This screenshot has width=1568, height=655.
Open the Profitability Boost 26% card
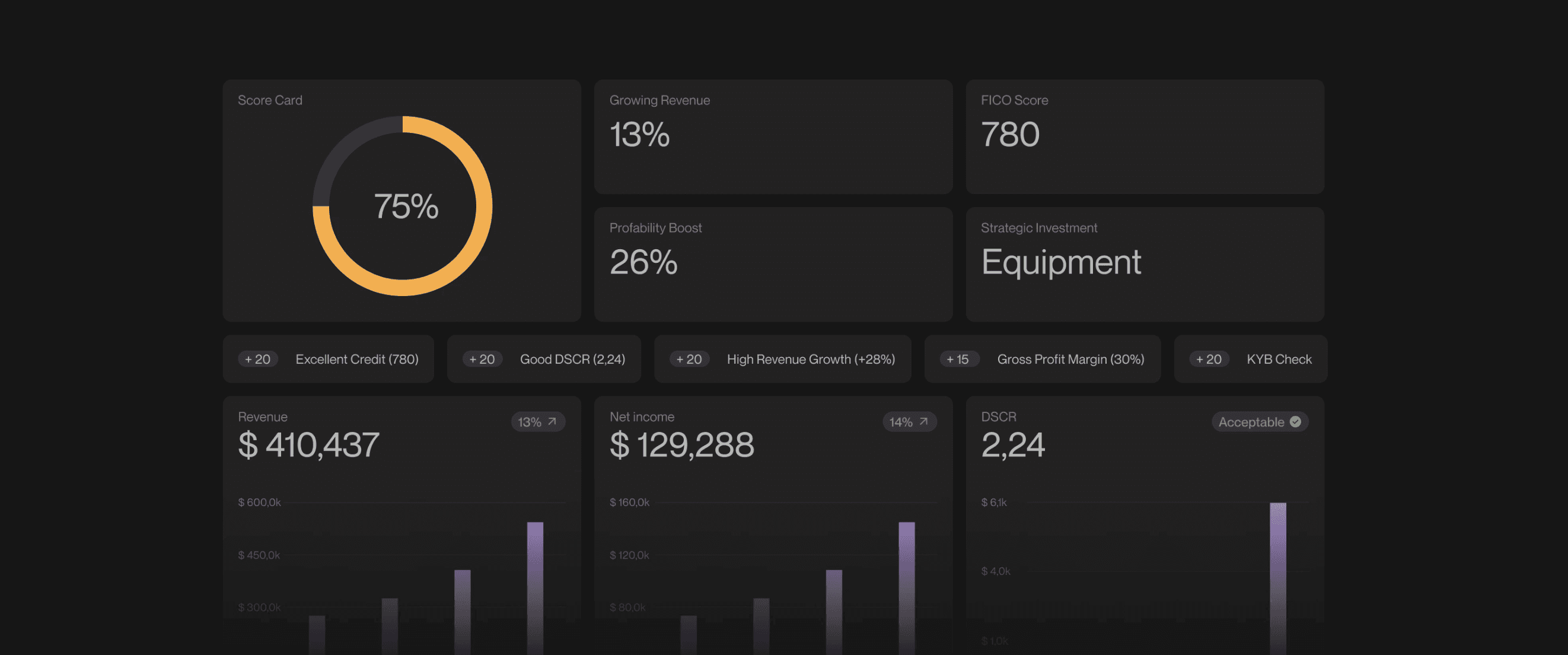pyautogui.click(x=773, y=264)
